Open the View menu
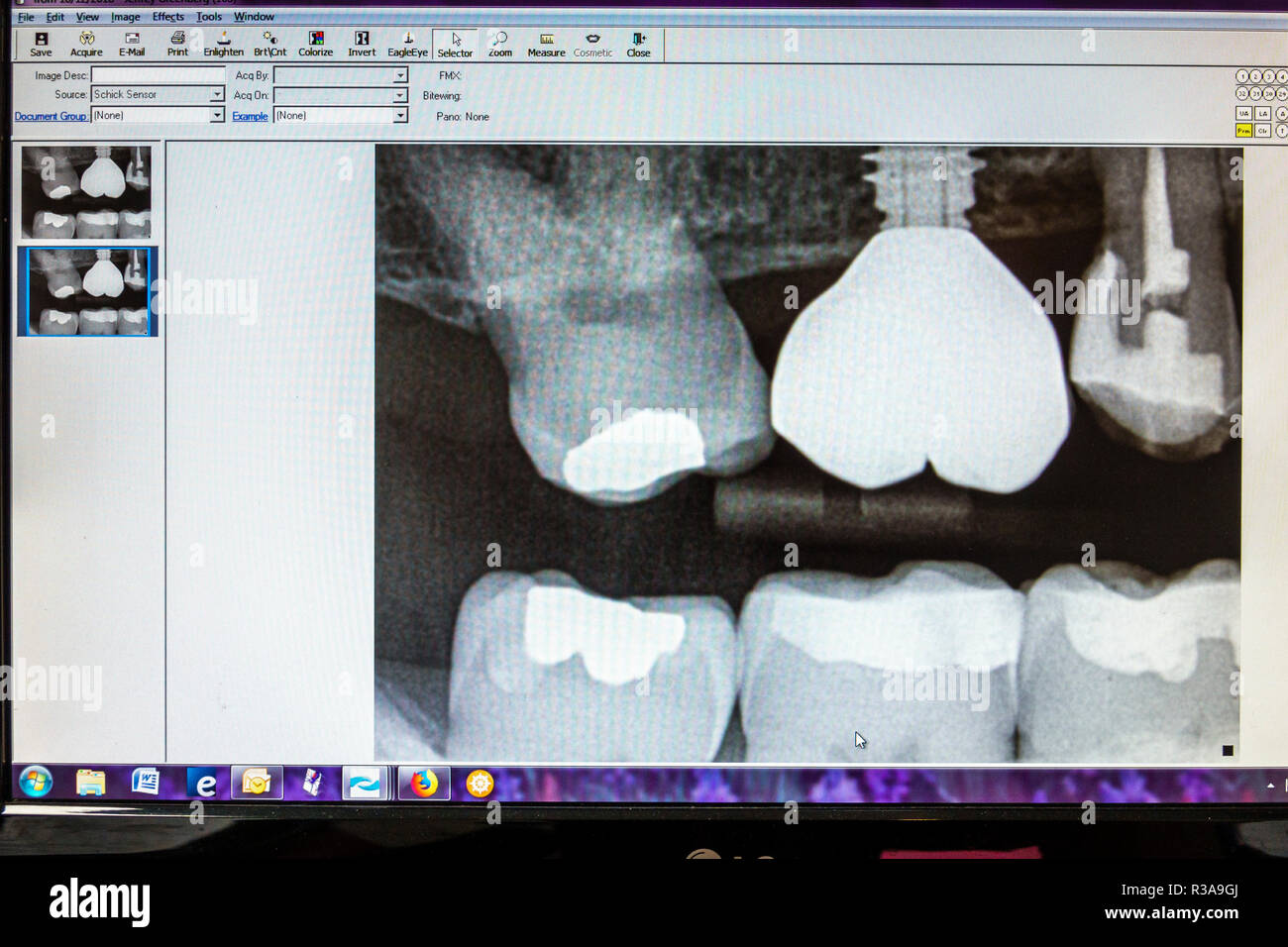The height and width of the screenshot is (947, 1288). tap(87, 17)
